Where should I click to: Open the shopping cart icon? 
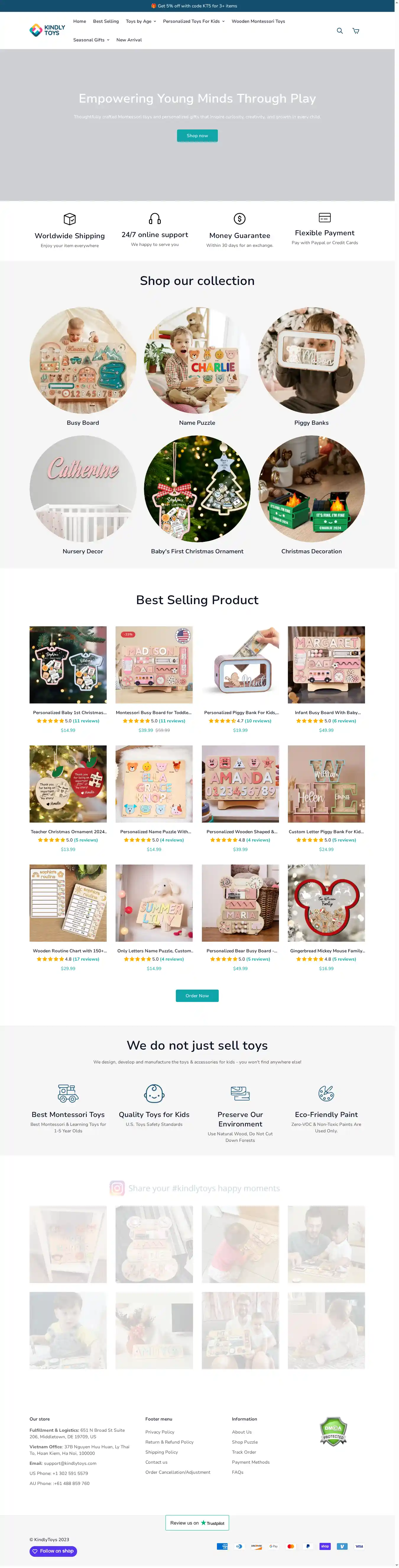tap(356, 30)
